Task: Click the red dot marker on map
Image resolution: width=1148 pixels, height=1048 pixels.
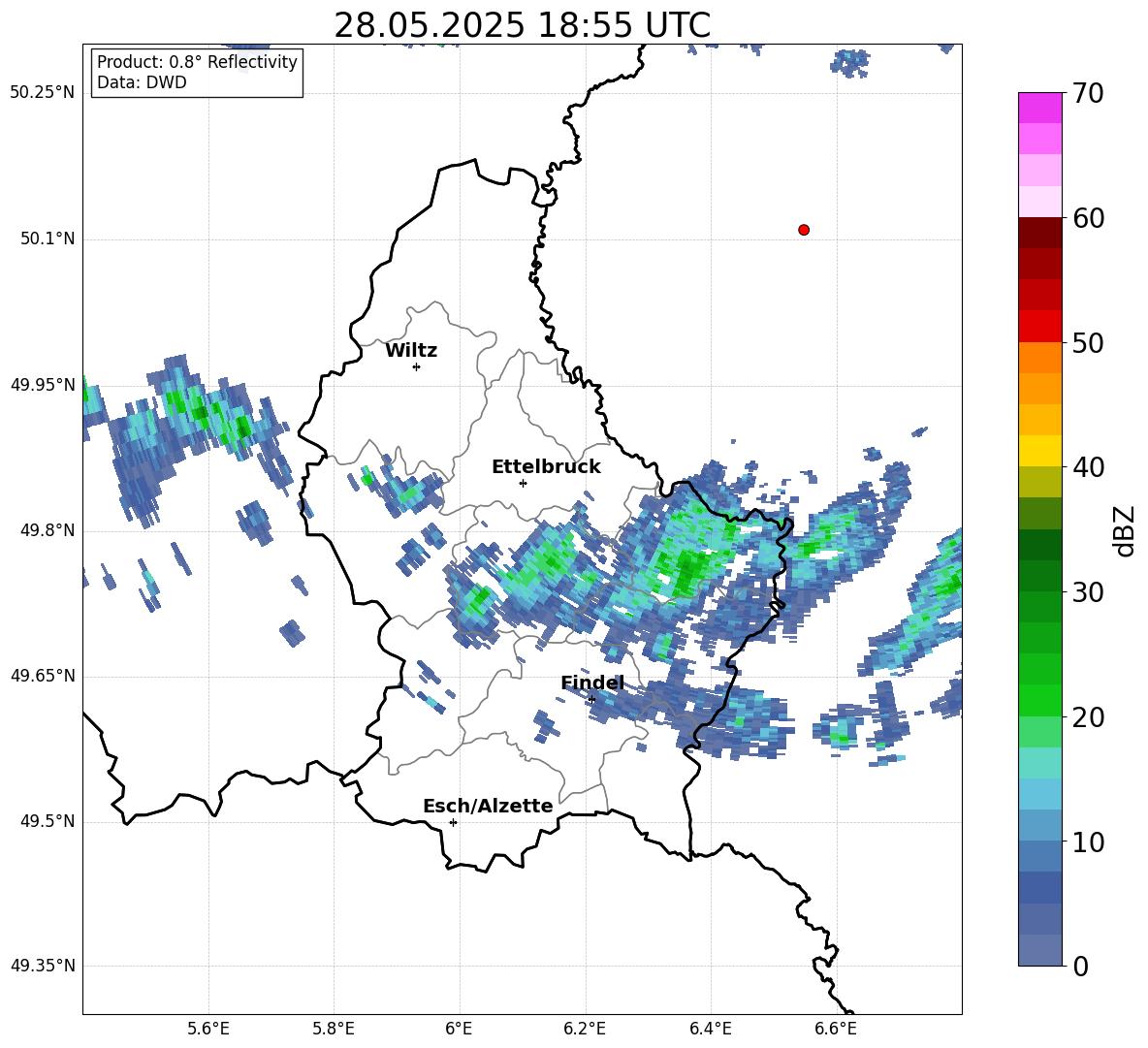Action: [x=804, y=230]
